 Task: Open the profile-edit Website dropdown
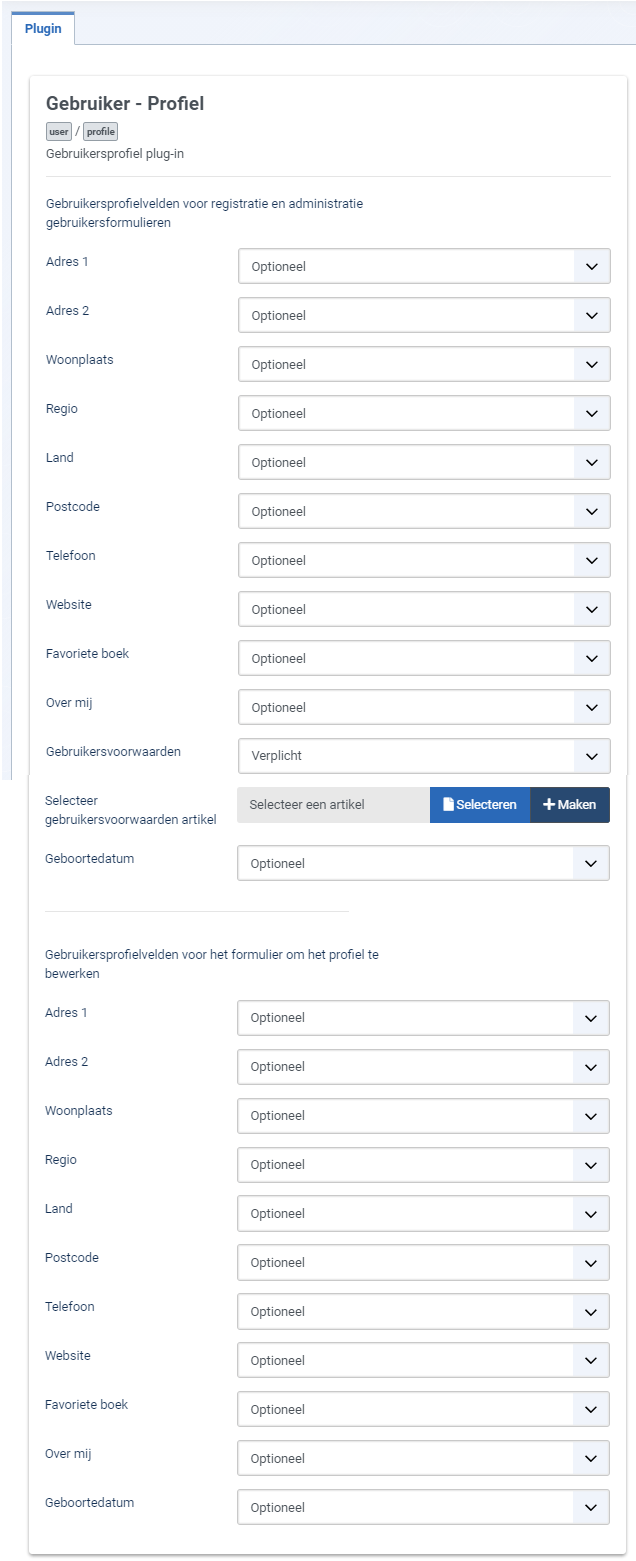423,1361
